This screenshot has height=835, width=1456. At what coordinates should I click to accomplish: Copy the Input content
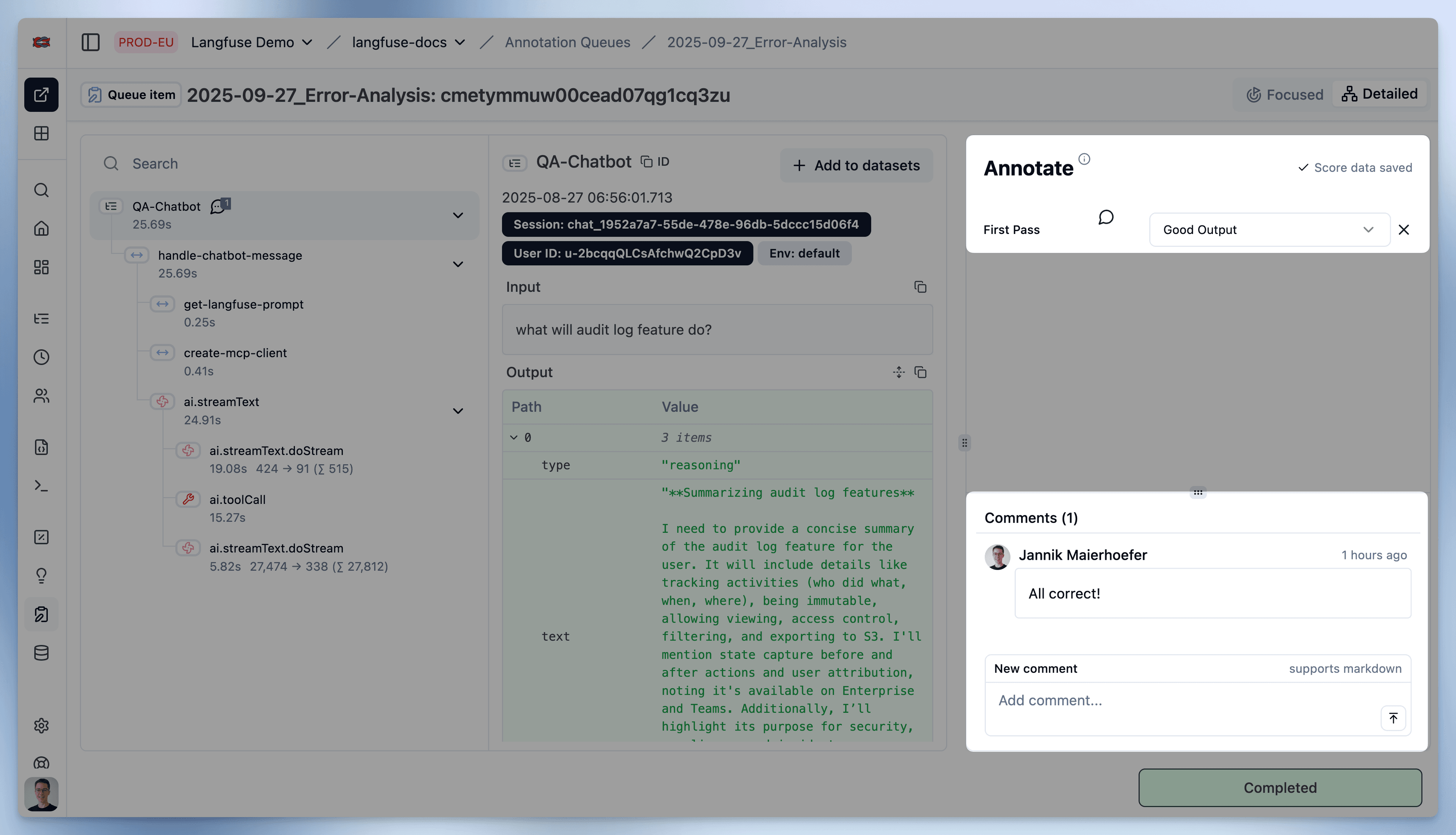tap(920, 287)
